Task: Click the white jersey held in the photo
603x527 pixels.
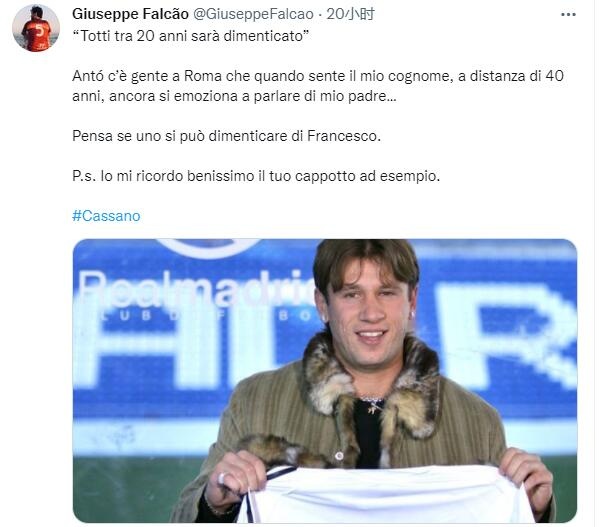Action: 390,495
